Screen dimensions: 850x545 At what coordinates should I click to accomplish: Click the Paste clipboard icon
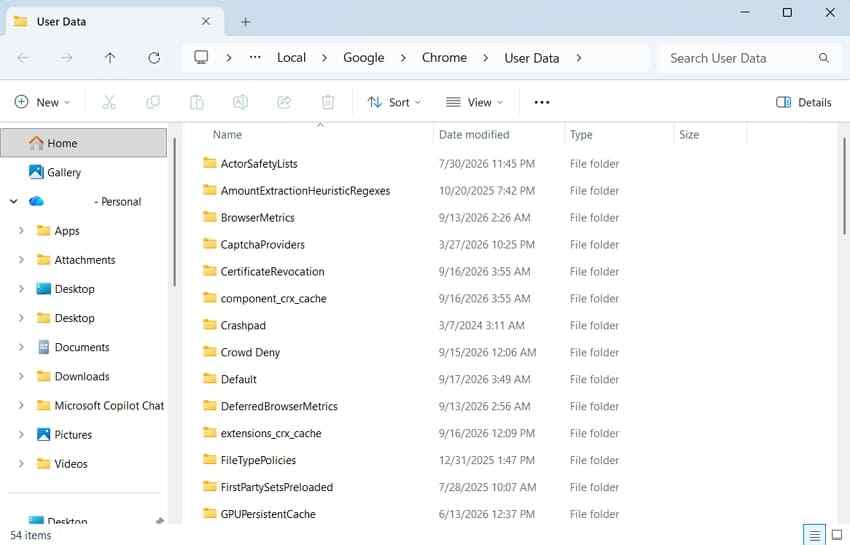click(x=197, y=102)
